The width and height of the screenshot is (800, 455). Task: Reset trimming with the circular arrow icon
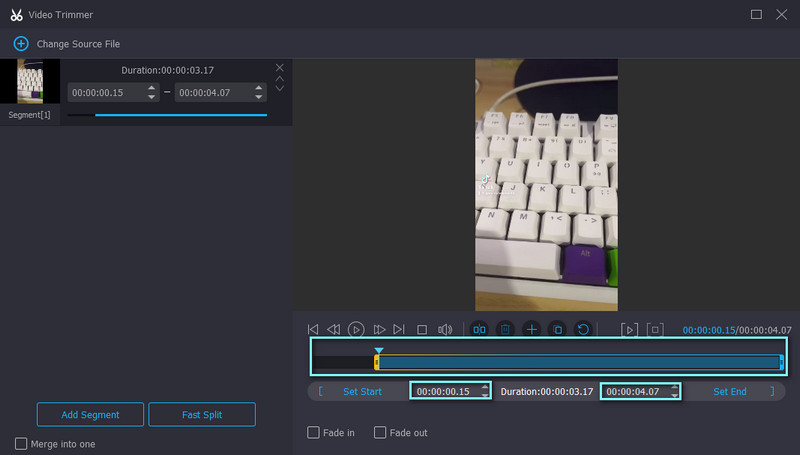click(x=583, y=329)
